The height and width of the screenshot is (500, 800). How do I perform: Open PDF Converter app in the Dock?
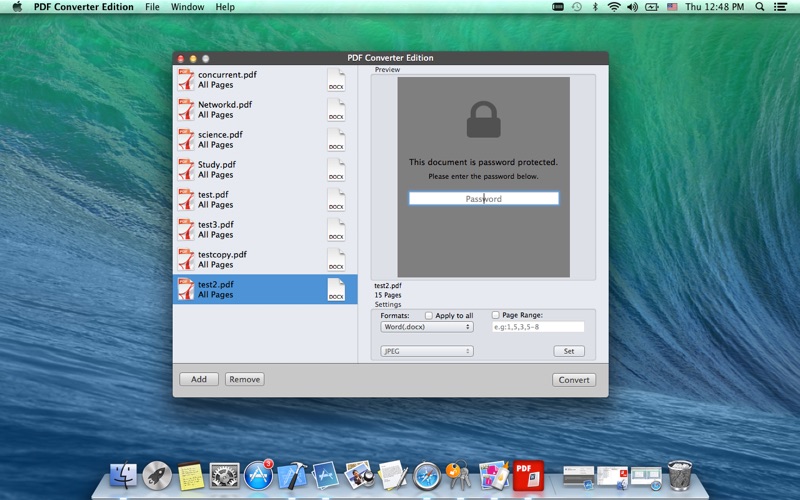click(x=528, y=476)
